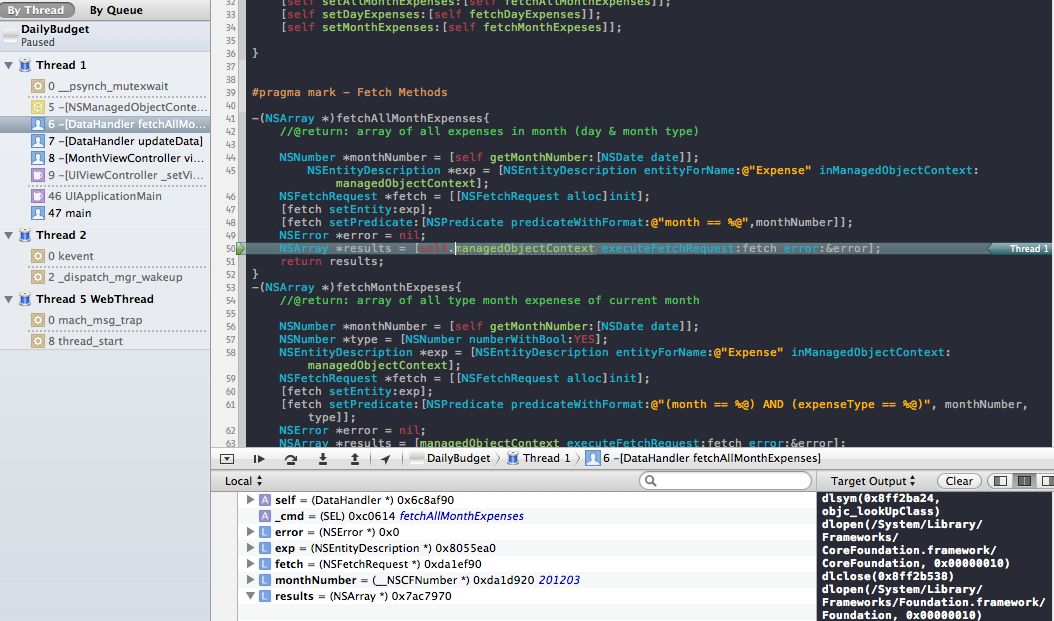Screen dimensions: 1054x621
Task: Click the Thread 1 spool icon
Action: coord(25,65)
